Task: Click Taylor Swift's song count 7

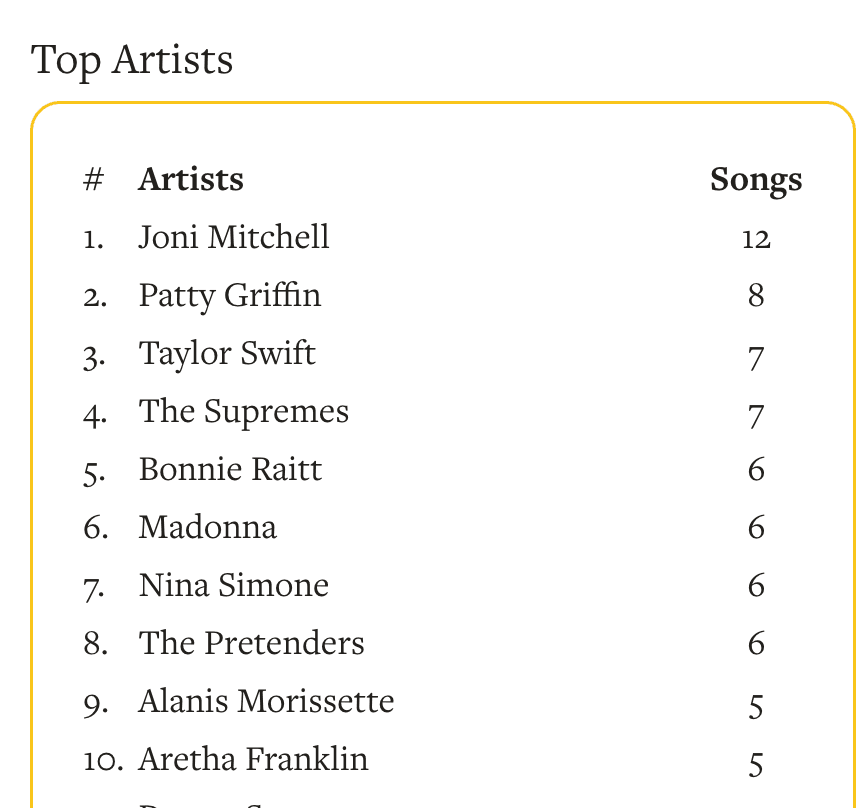Action: [x=756, y=357]
